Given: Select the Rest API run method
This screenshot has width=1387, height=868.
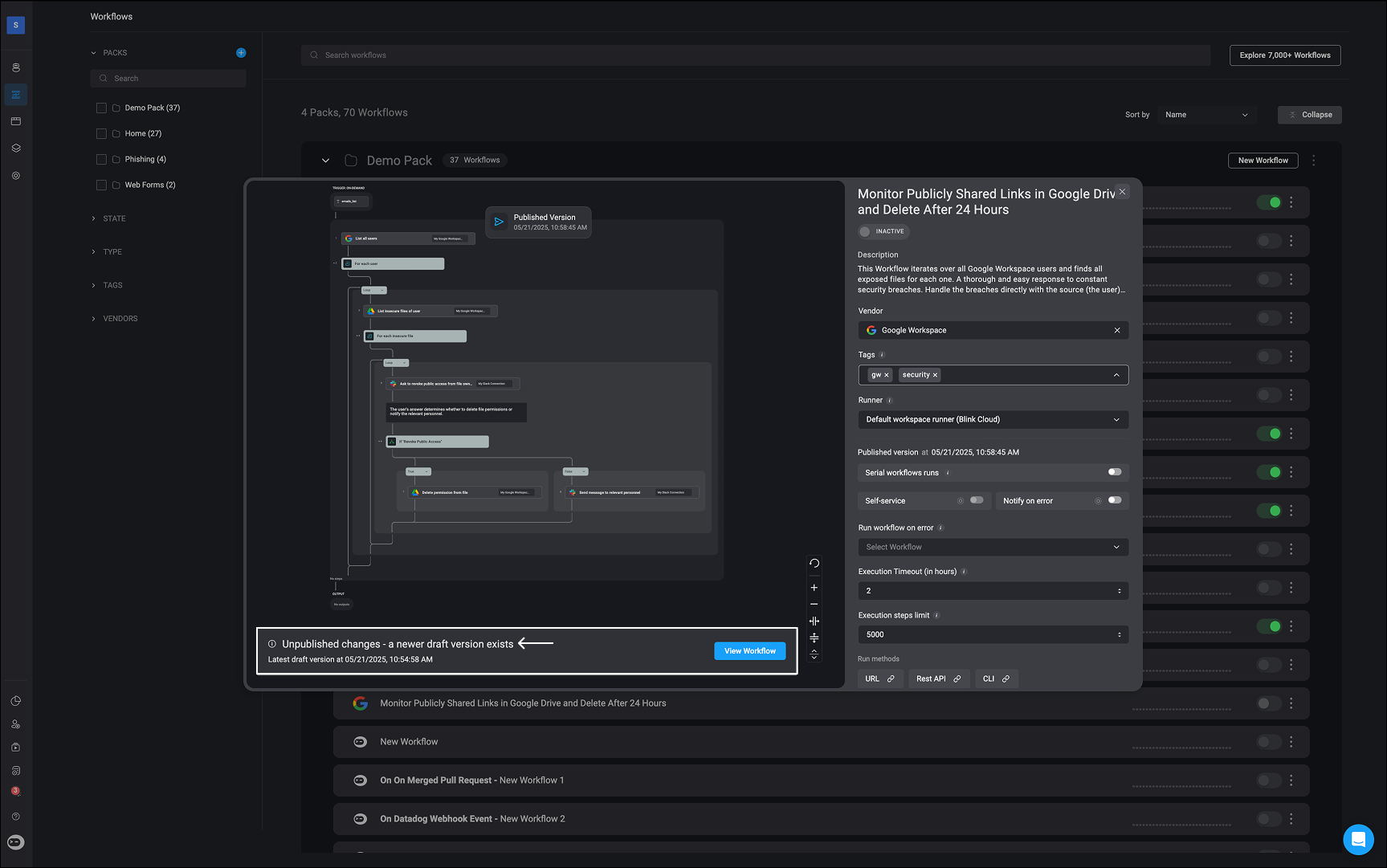Looking at the screenshot, I should click(938, 679).
